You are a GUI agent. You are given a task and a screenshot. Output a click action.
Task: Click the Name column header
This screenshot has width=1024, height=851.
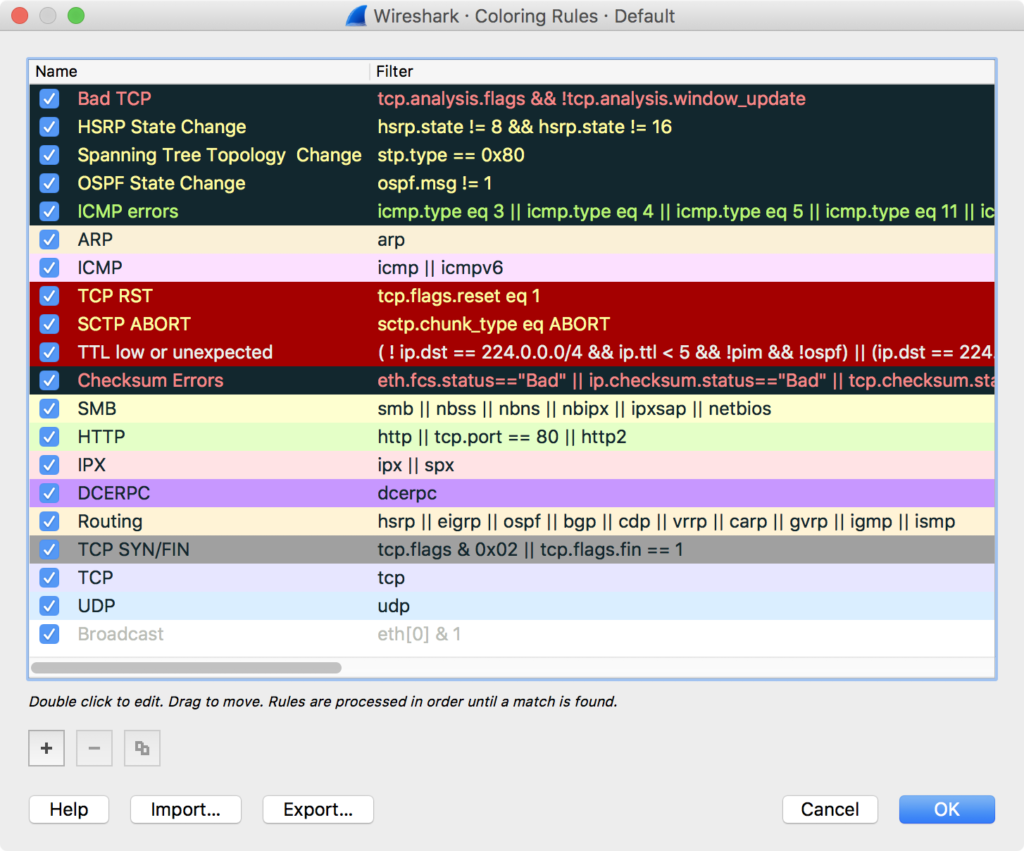coord(200,71)
